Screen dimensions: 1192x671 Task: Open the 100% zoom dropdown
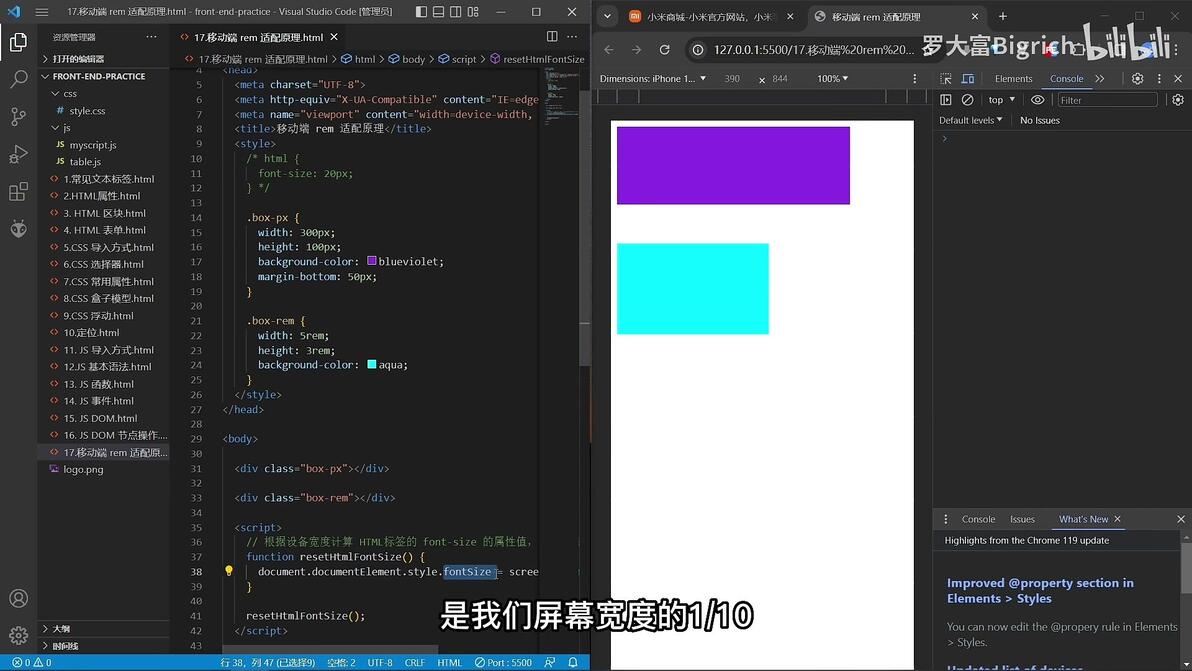point(832,78)
